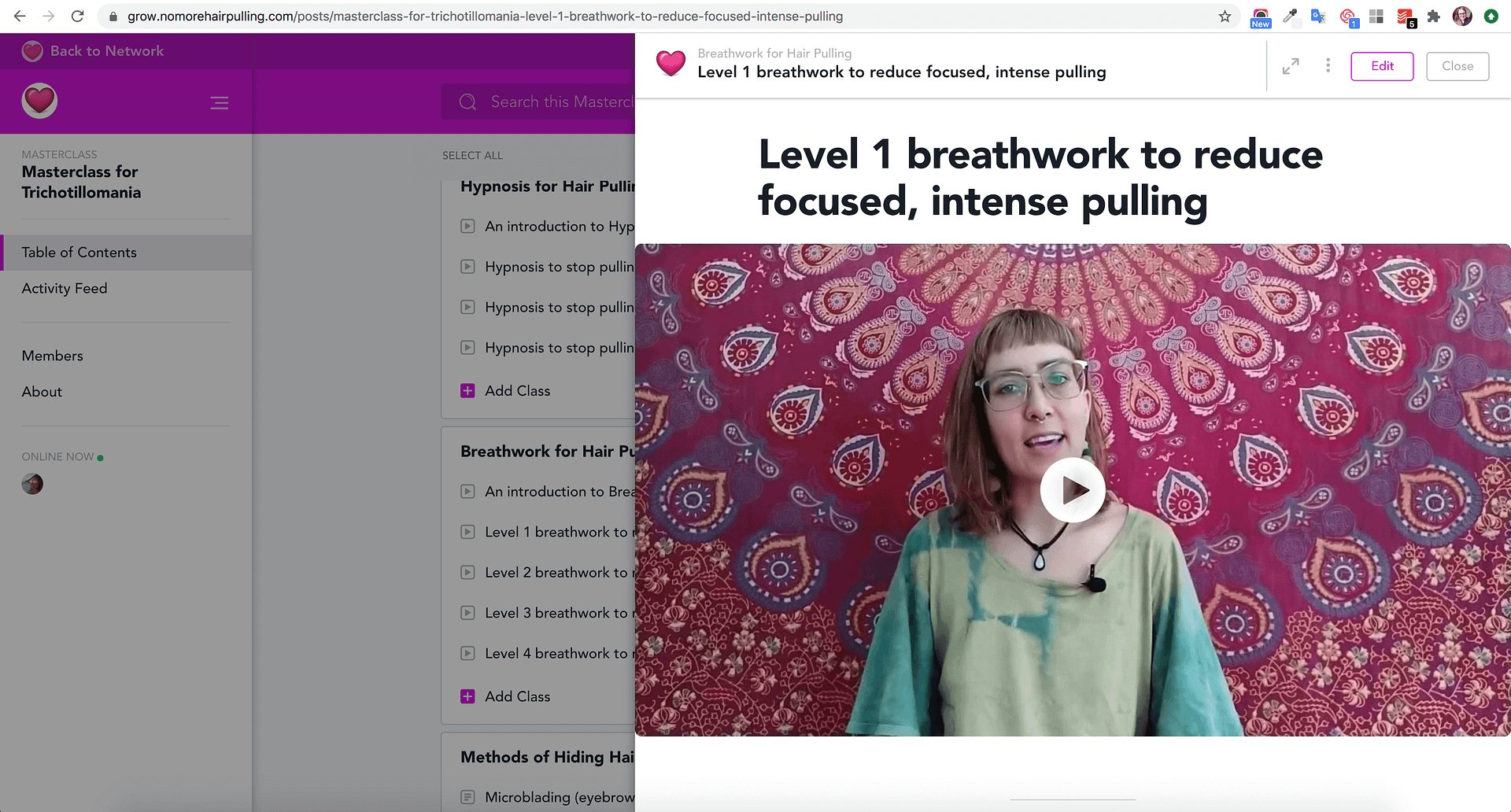Click the plus icon to Add Class under Hypnosis
The width and height of the screenshot is (1511, 812).
pyautogui.click(x=467, y=391)
